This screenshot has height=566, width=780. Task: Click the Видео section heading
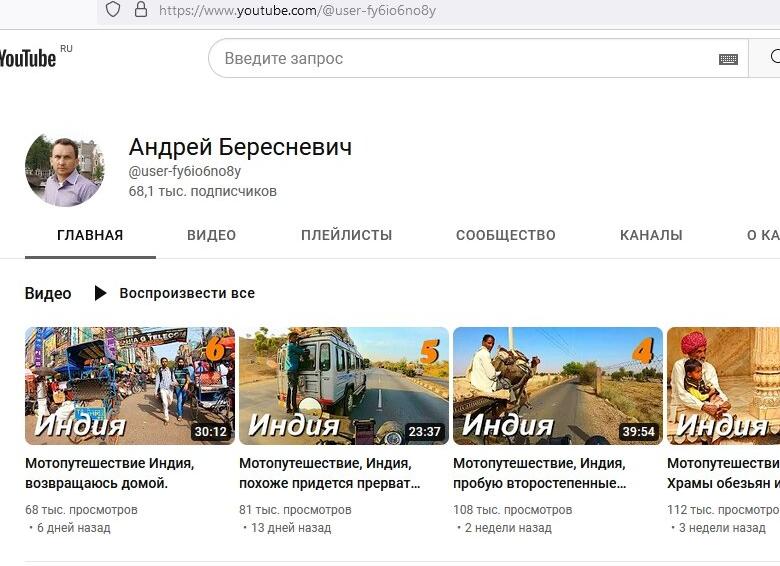pyautogui.click(x=48, y=293)
